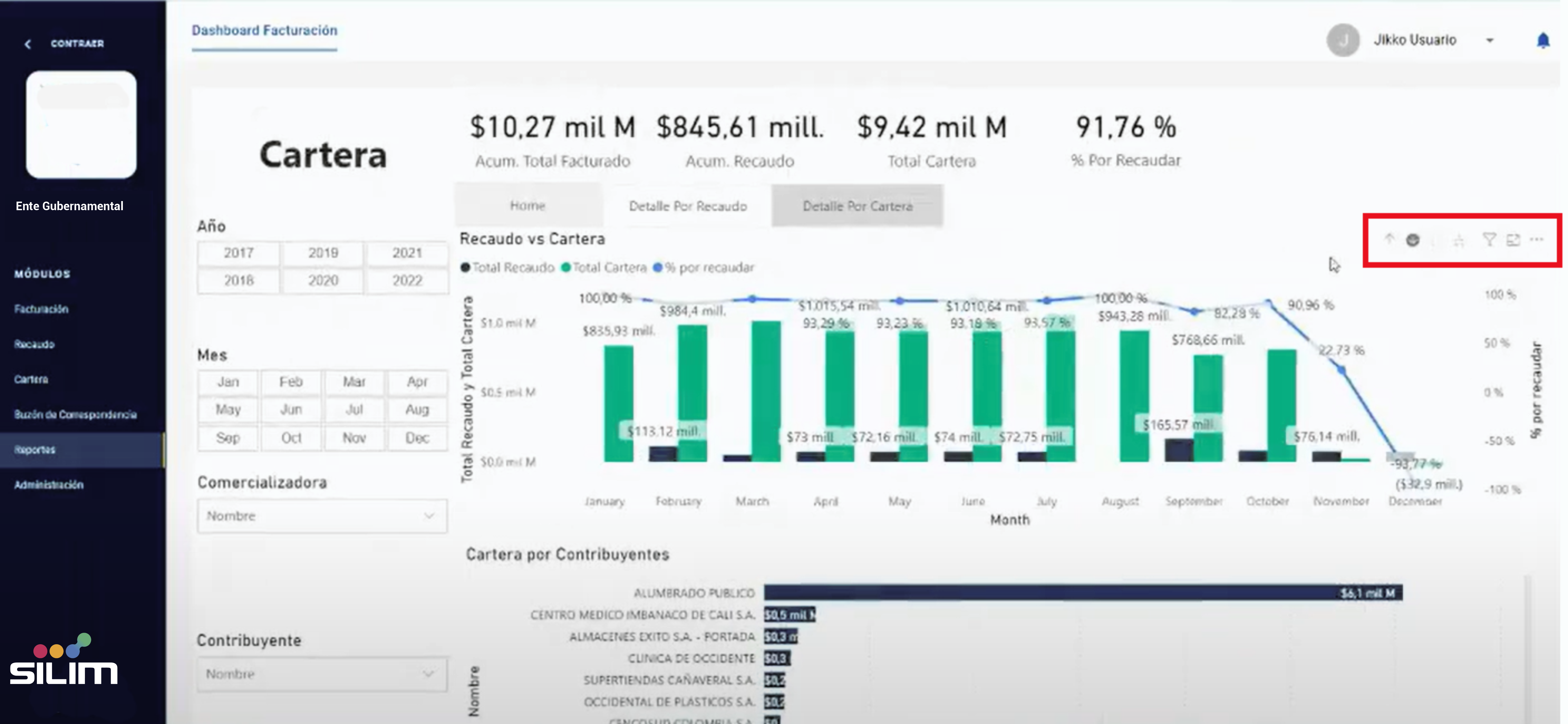Select the Apr month slicer
The height and width of the screenshot is (724, 1568).
pos(418,382)
